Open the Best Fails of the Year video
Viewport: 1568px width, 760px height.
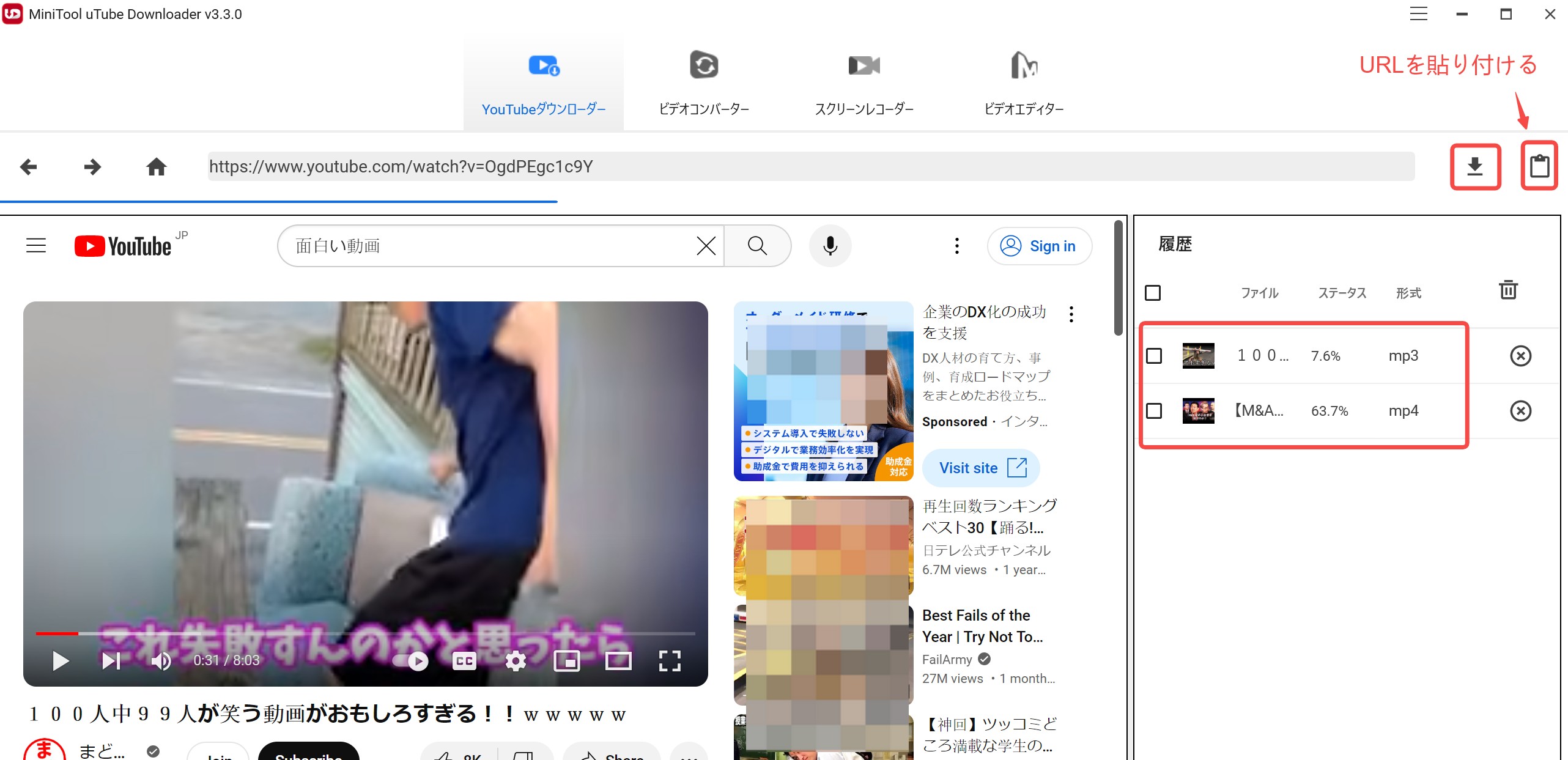[982, 626]
